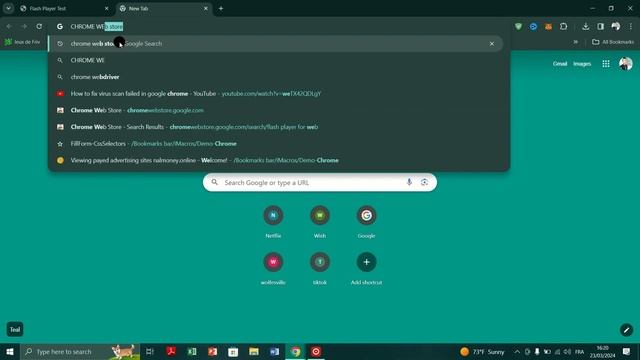Open the YouTube virus scan failed suggestion
Screen dimensions: 640x360
(x=279, y=94)
